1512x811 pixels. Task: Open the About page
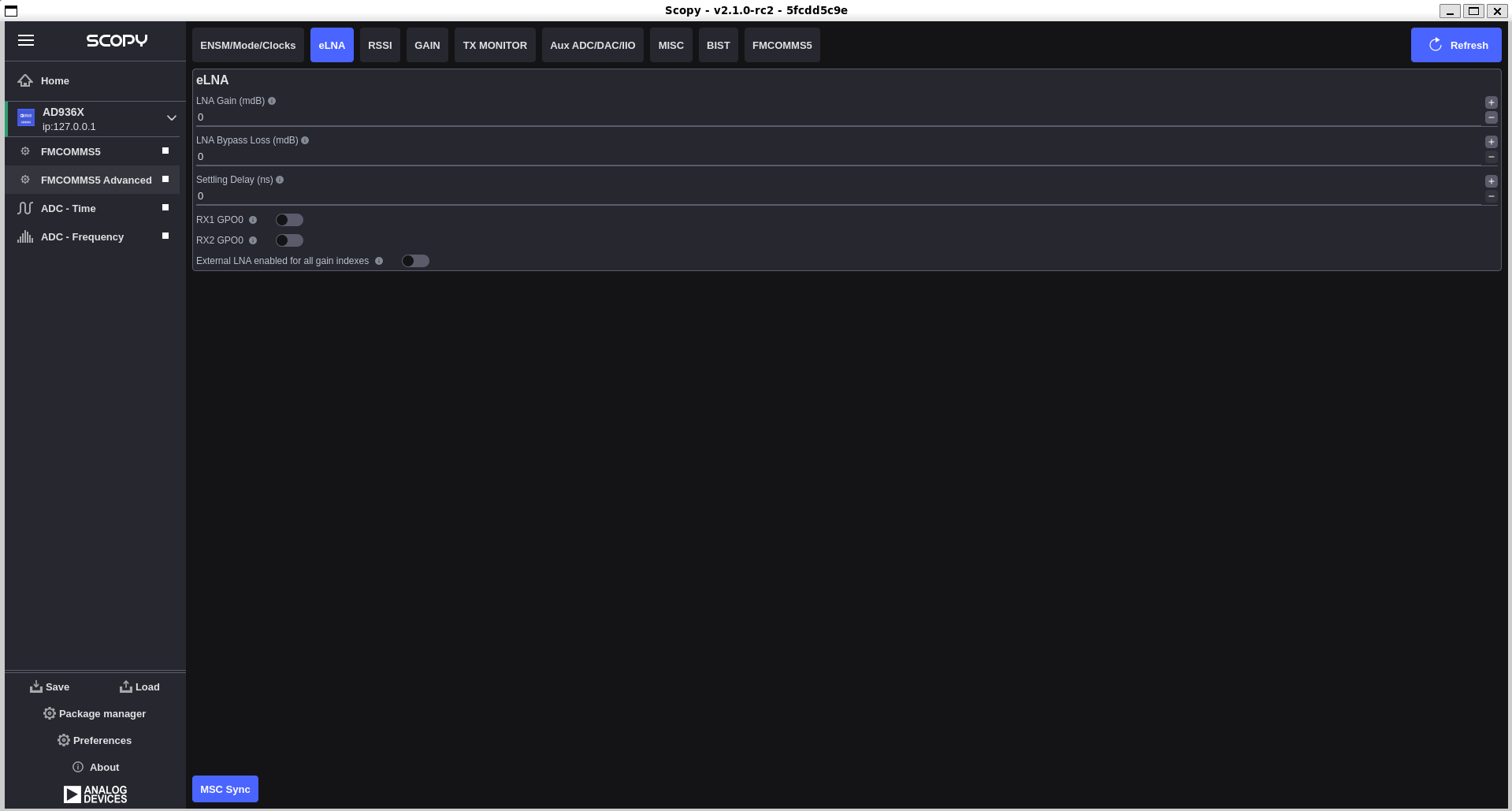click(95, 767)
